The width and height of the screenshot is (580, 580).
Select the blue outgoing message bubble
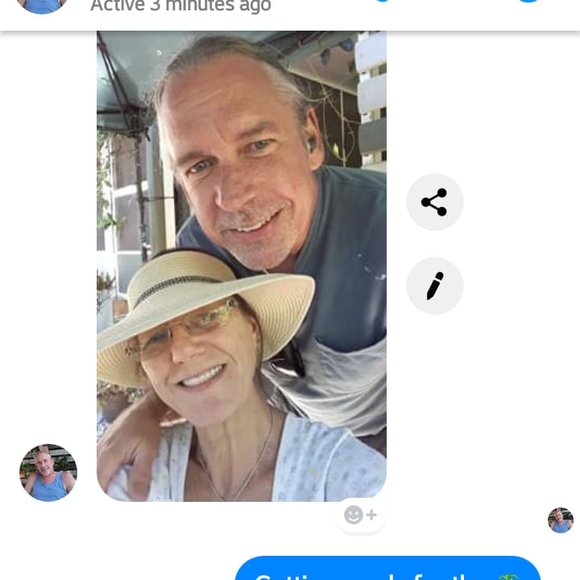[388, 568]
